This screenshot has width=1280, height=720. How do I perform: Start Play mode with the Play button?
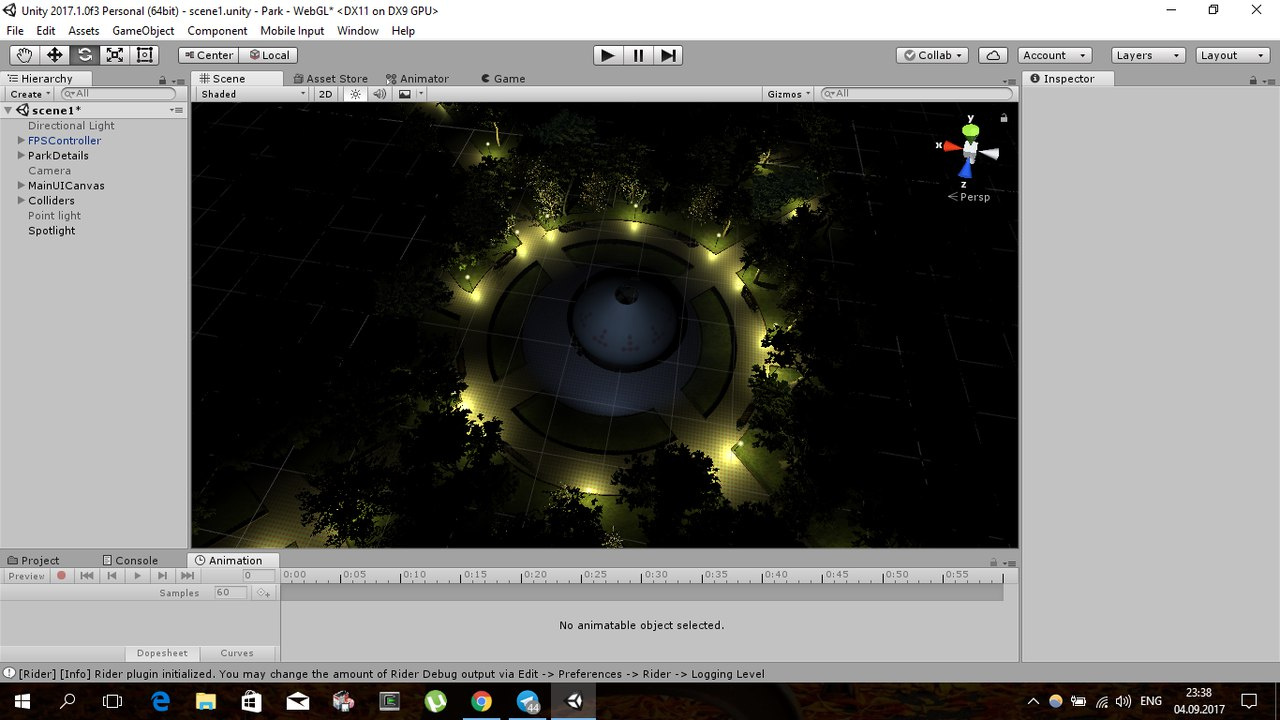[607, 55]
